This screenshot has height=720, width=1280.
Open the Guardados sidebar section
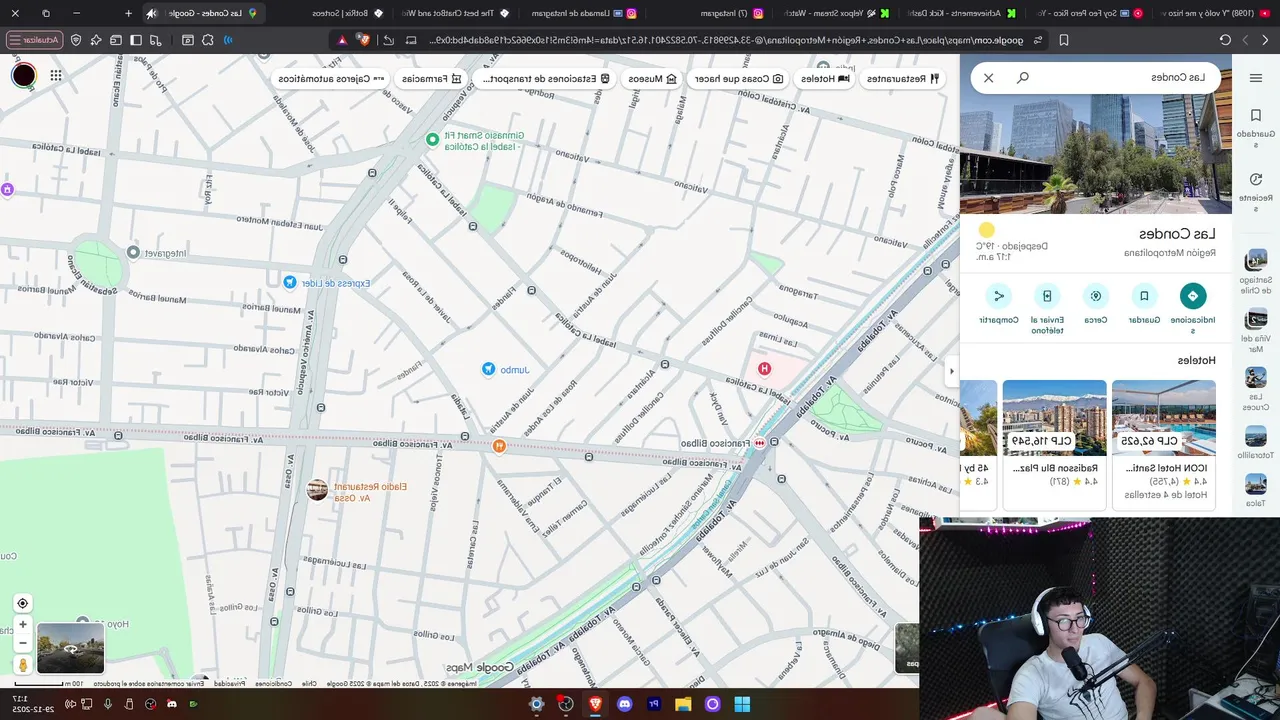click(1256, 128)
